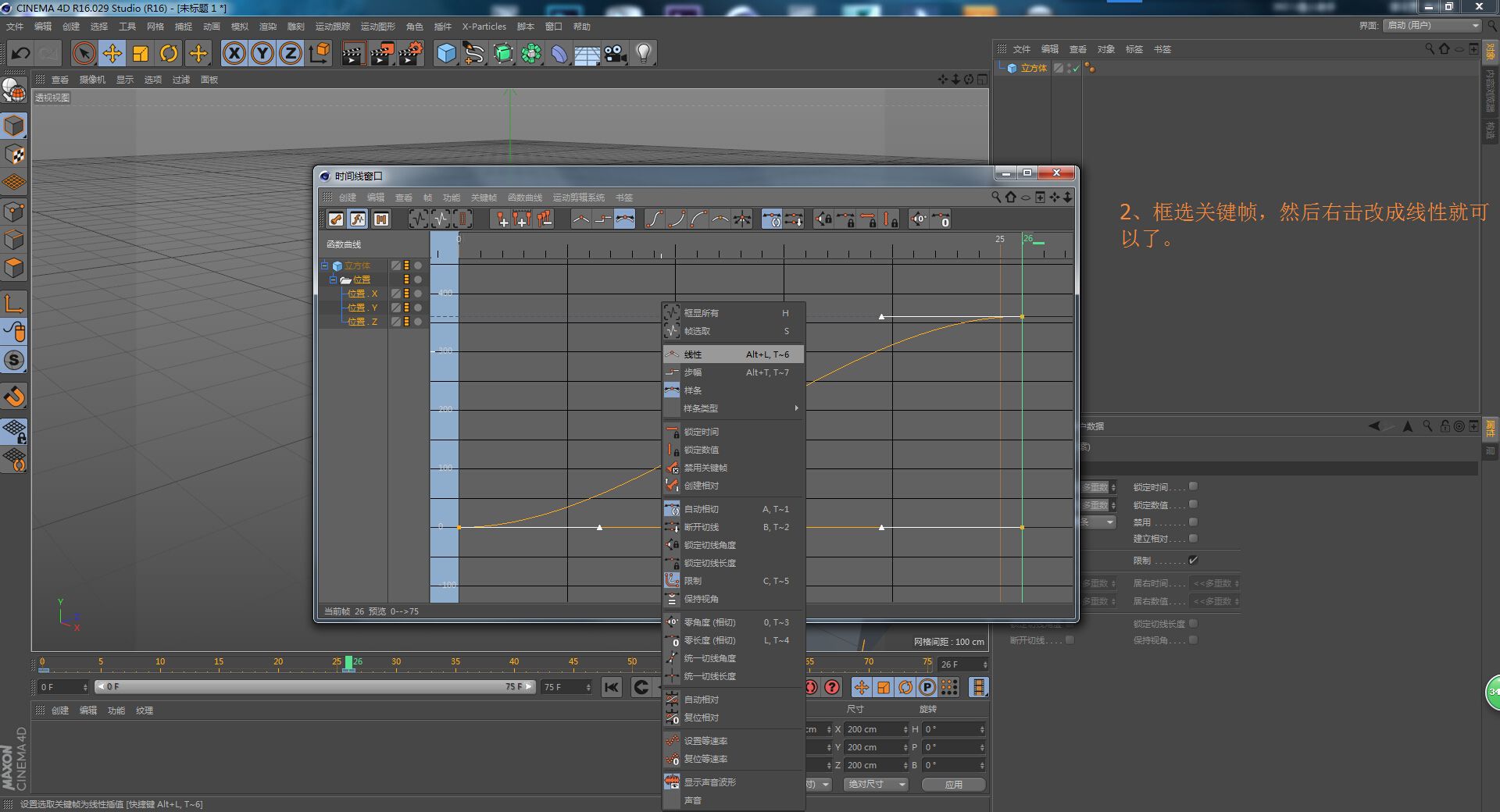Switch timeline to Dope Sheet mode
1500x812 pixels.
pyautogui.click(x=336, y=219)
